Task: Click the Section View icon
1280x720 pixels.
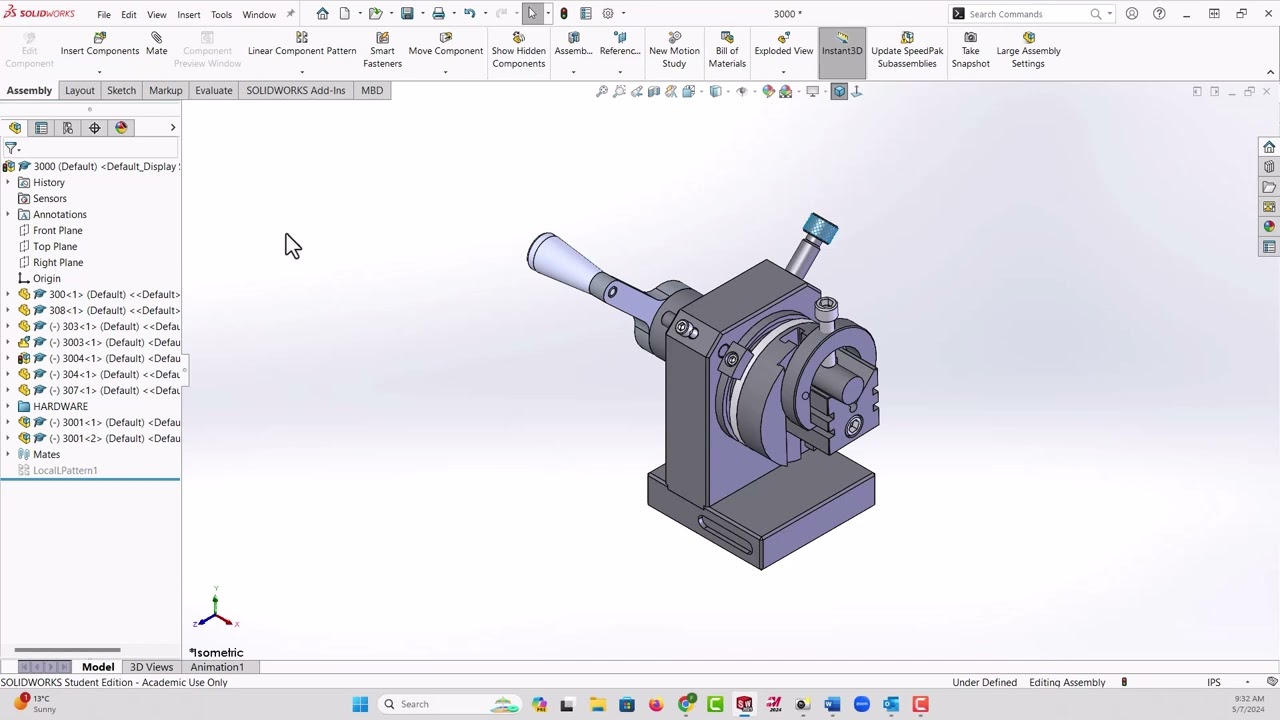Action: pos(654,91)
